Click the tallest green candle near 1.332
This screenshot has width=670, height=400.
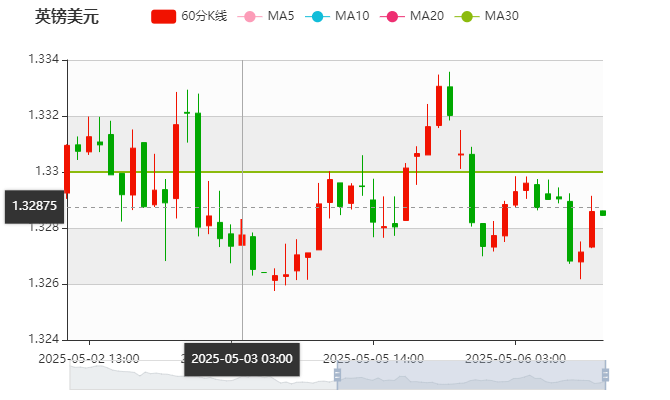tap(198, 169)
